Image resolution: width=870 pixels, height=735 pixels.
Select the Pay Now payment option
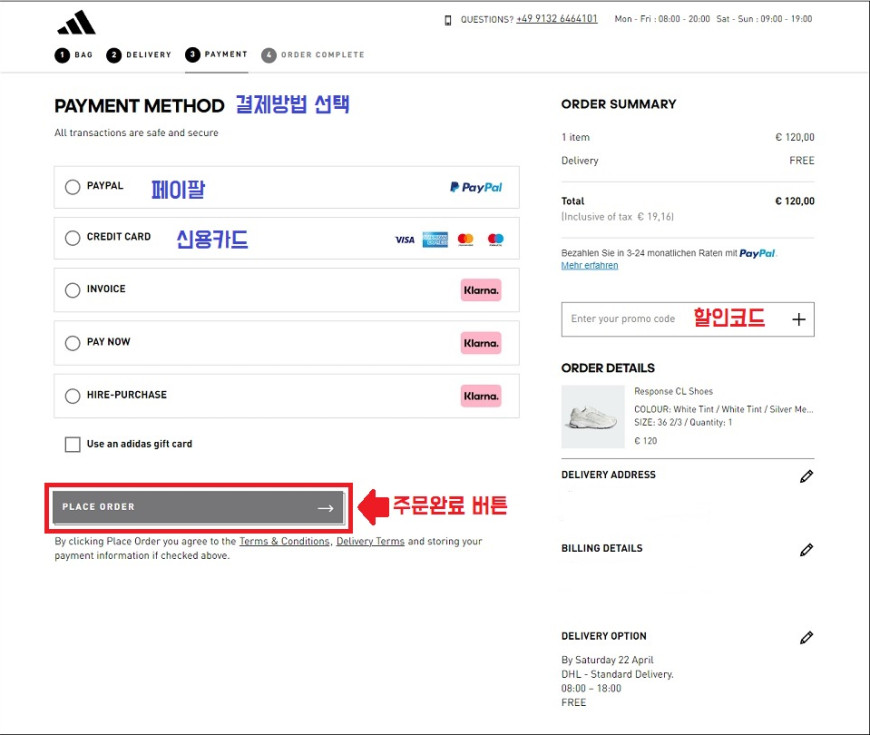point(73,343)
